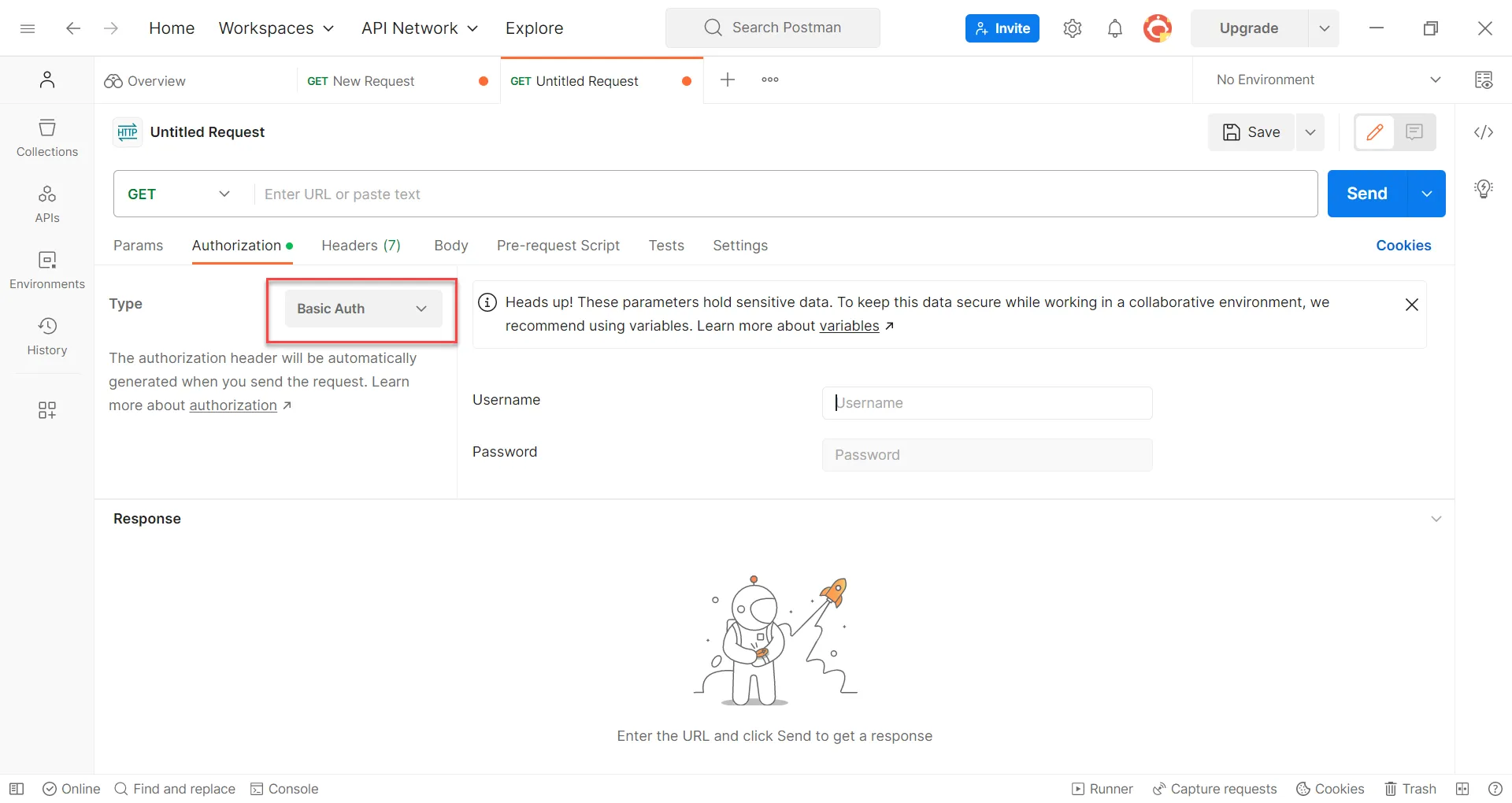
Task: Open the variables learn-more link
Action: (849, 326)
